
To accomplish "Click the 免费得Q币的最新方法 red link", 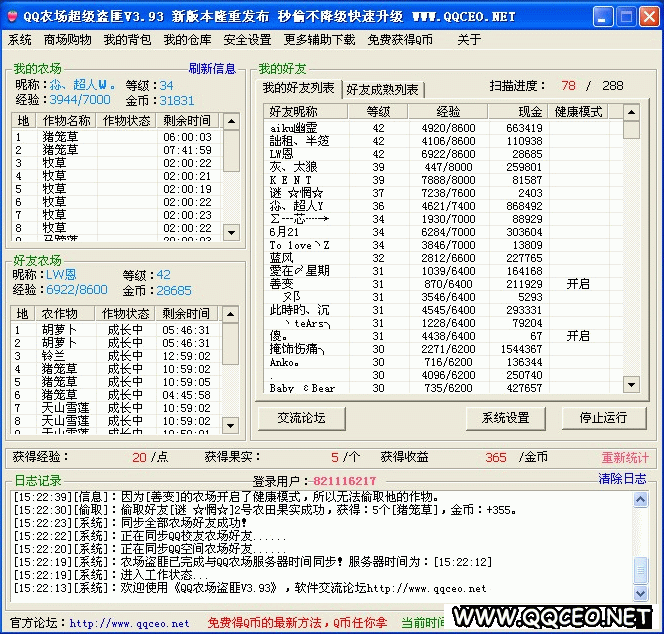I will point(297,623).
